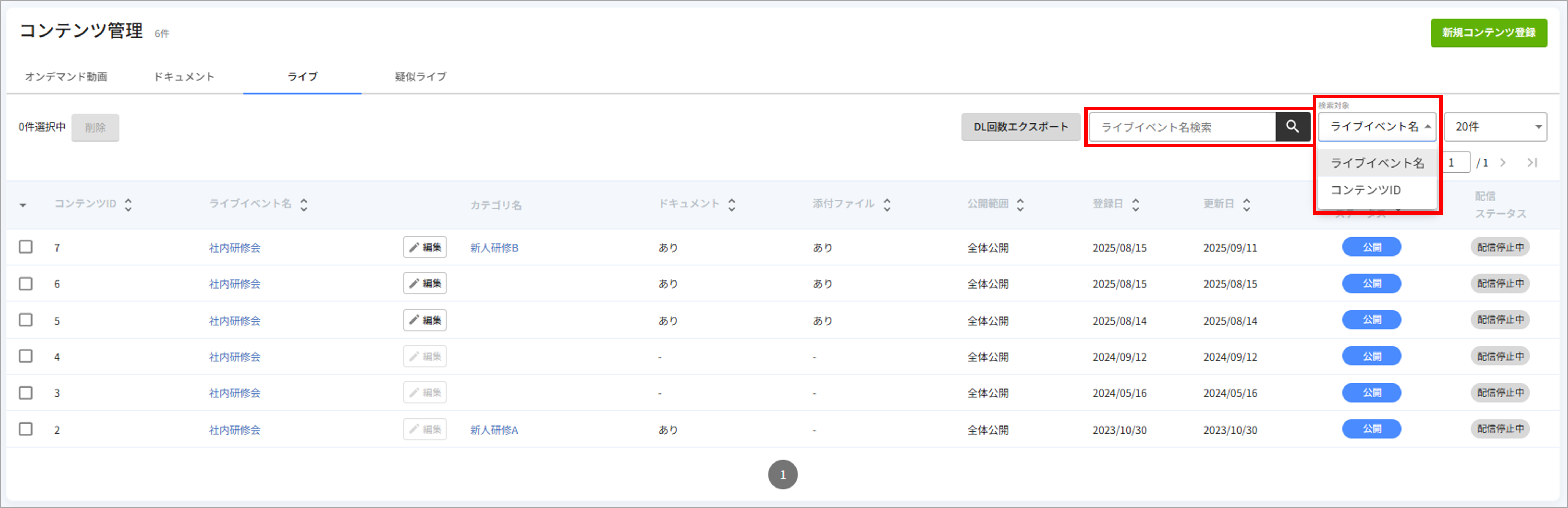Click the ライブイベント名検索 search field
Viewport: 1568px width, 508px height.
click(1182, 127)
